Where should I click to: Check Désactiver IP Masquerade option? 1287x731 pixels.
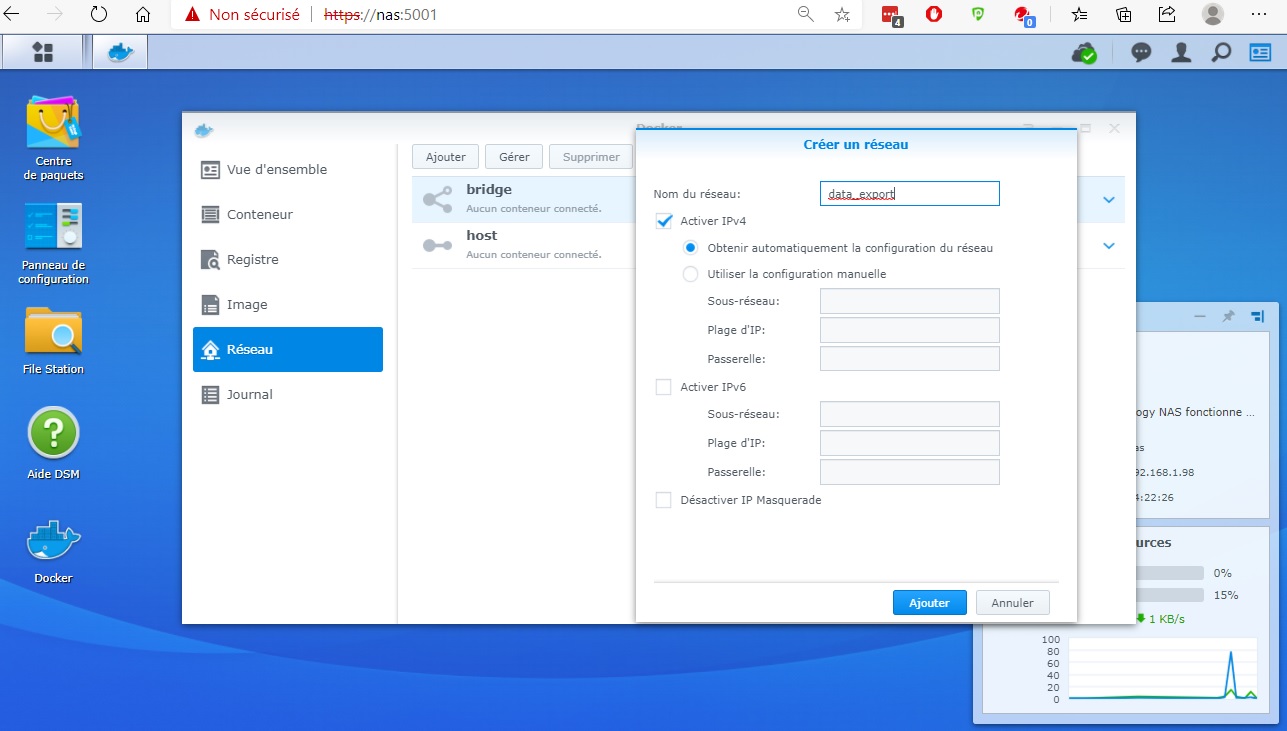[x=664, y=500]
